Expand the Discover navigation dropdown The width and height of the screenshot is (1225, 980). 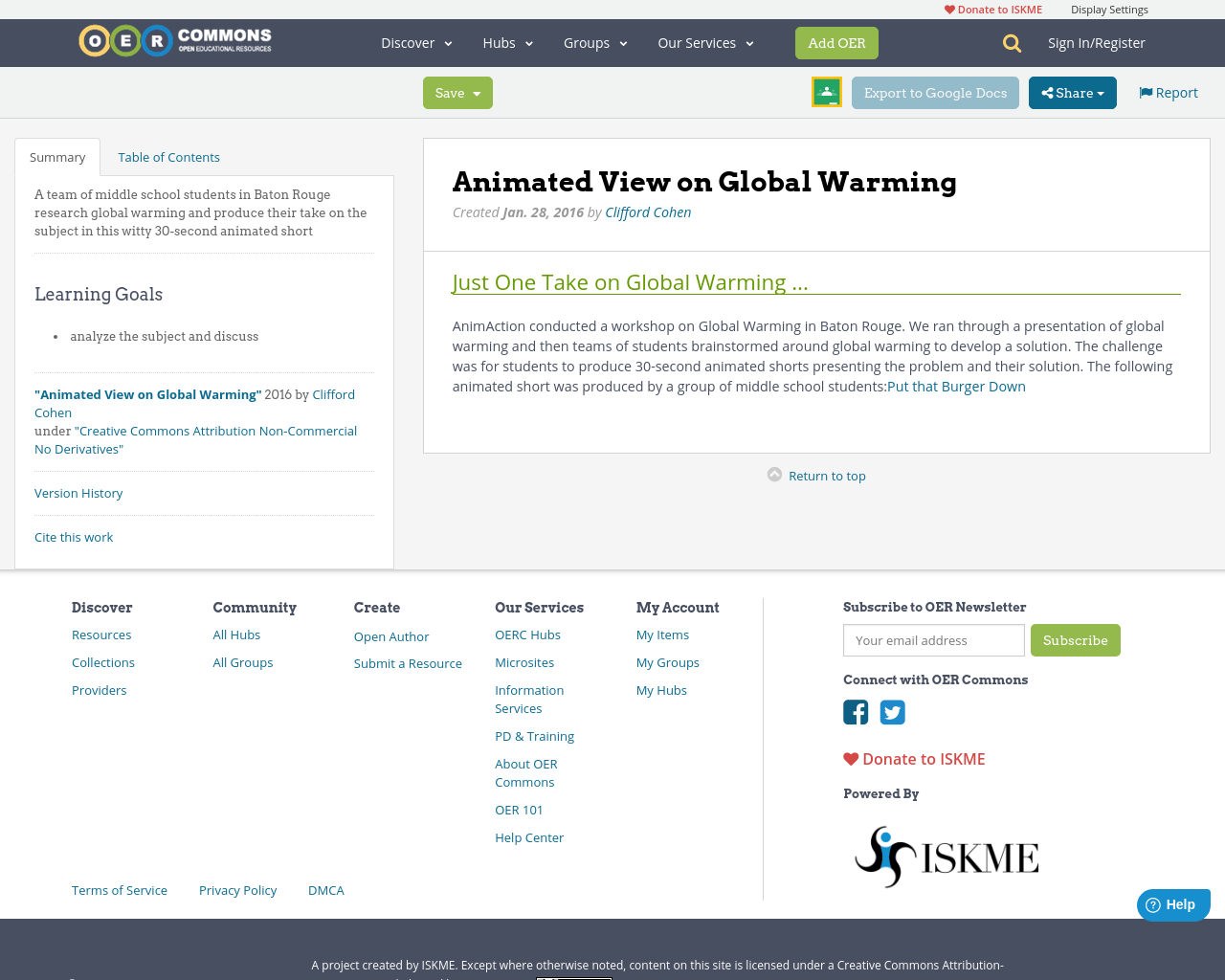(x=416, y=42)
